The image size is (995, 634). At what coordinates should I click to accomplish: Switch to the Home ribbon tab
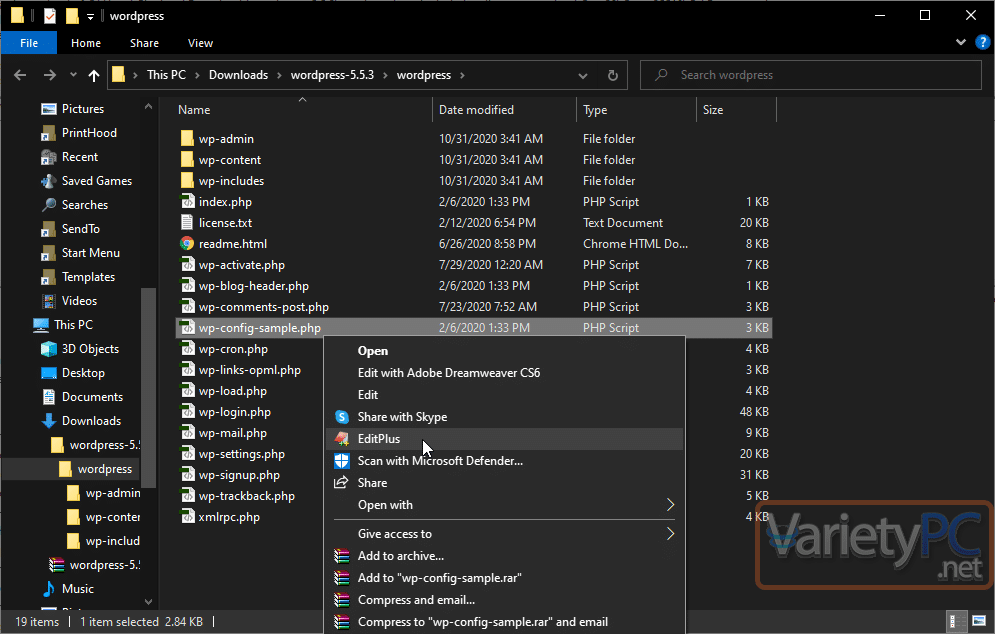click(86, 43)
